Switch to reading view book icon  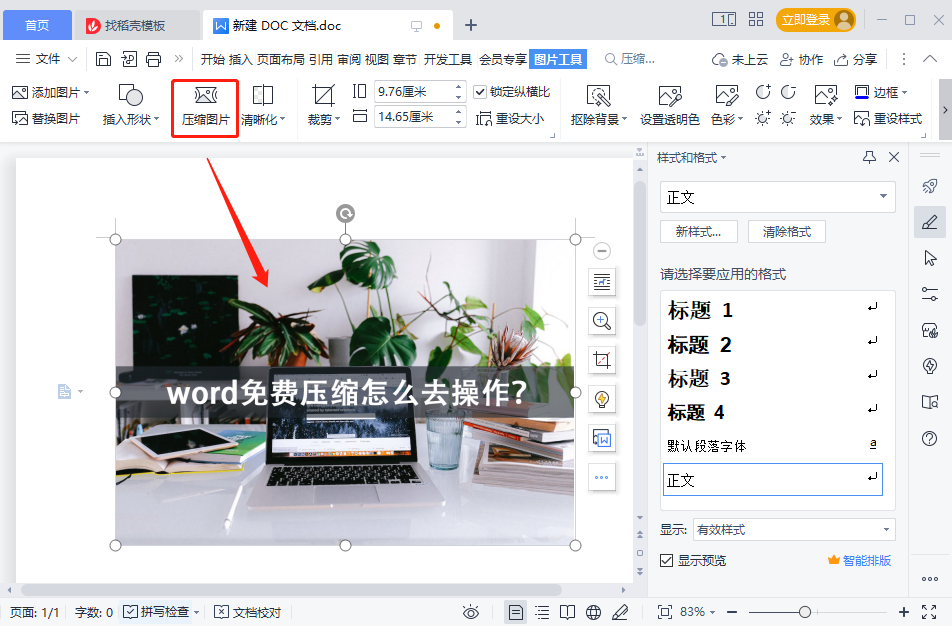[568, 612]
